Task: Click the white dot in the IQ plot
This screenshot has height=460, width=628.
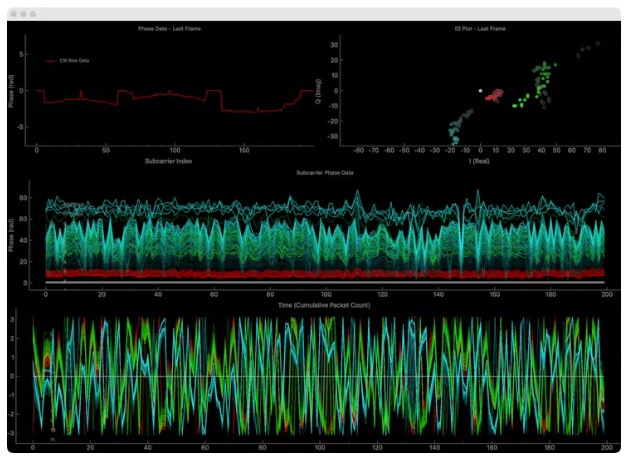Action: pos(480,90)
